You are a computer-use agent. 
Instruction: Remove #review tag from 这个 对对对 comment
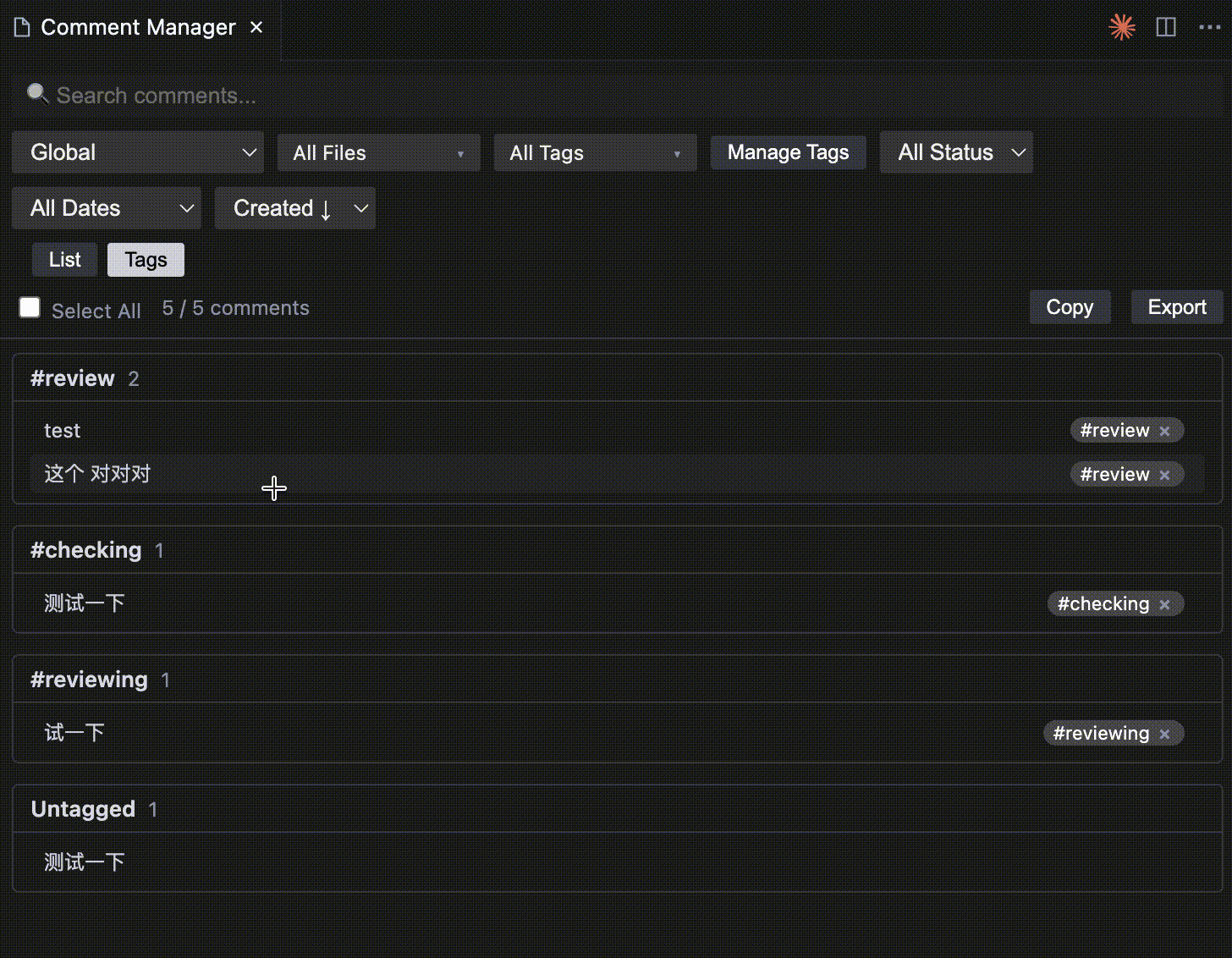[1164, 475]
